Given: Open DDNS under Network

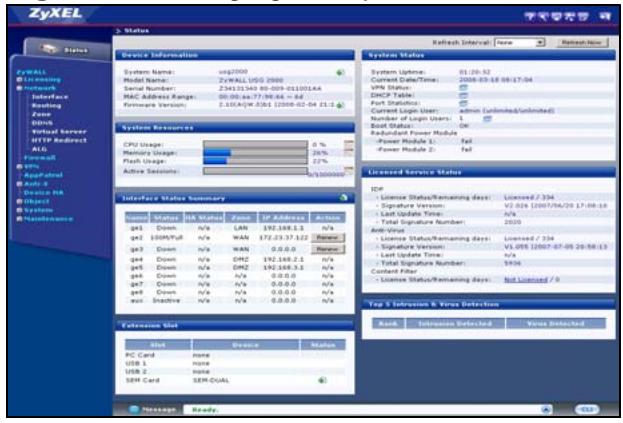Looking at the screenshot, I should [x=42, y=123].
